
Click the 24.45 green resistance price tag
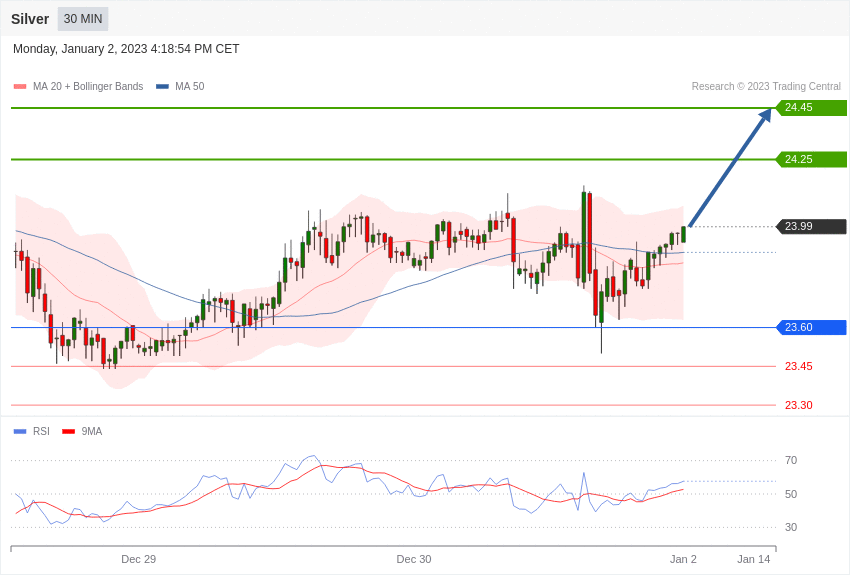point(812,107)
